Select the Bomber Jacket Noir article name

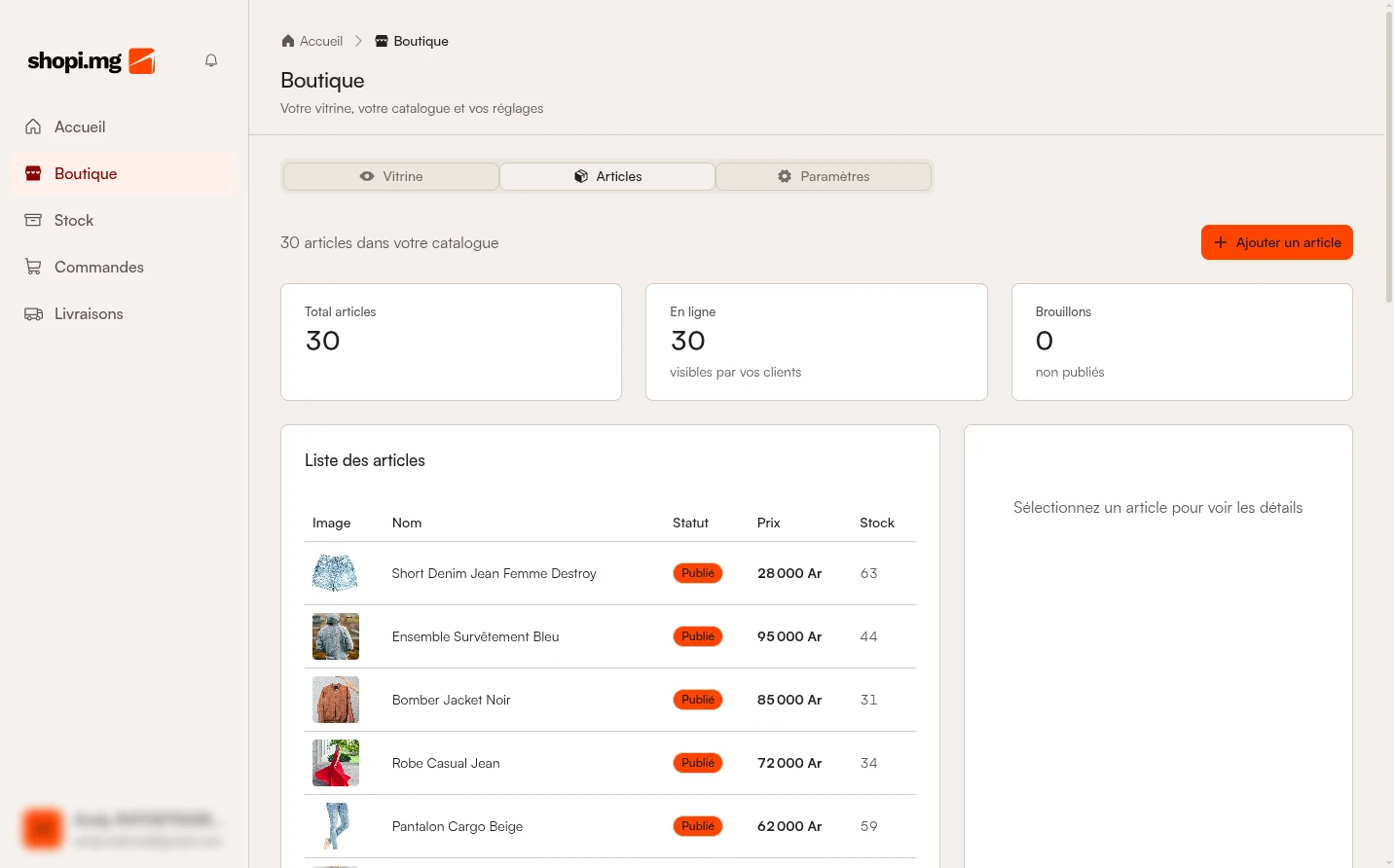452,700
